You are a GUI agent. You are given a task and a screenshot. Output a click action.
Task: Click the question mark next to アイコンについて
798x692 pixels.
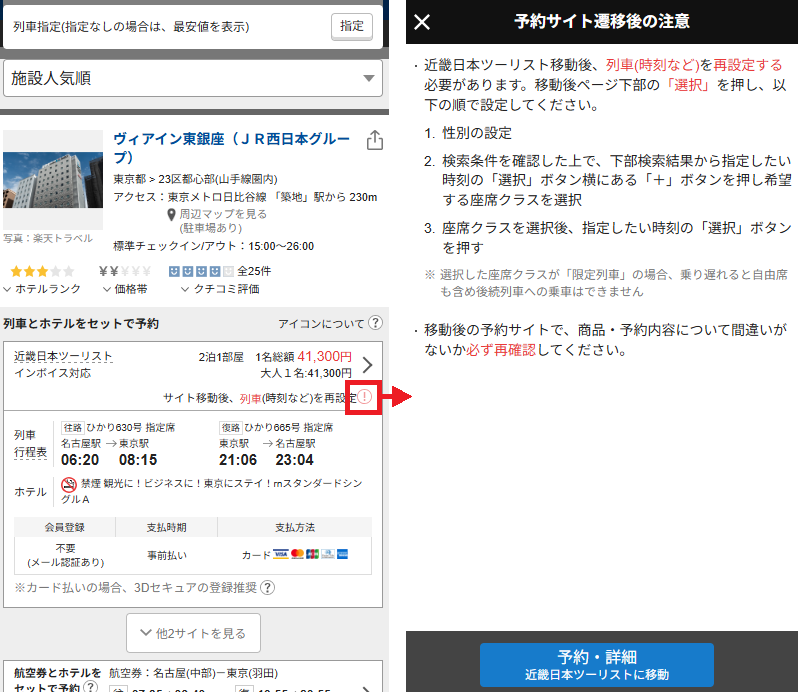pos(375,323)
